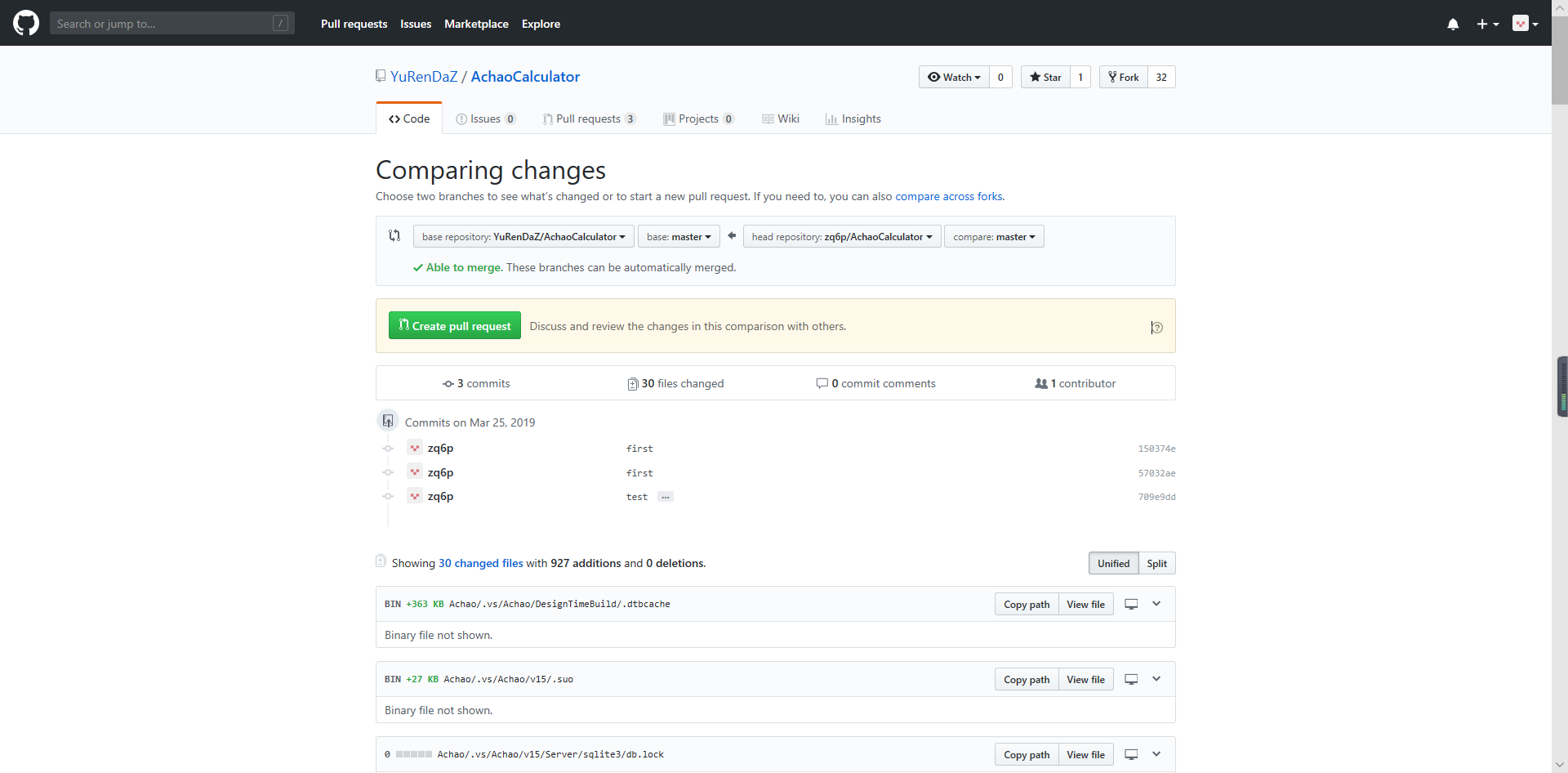Image resolution: width=1568 pixels, height=773 pixels.
Task: Collapse the .dtbcache file diff
Action: click(1156, 604)
